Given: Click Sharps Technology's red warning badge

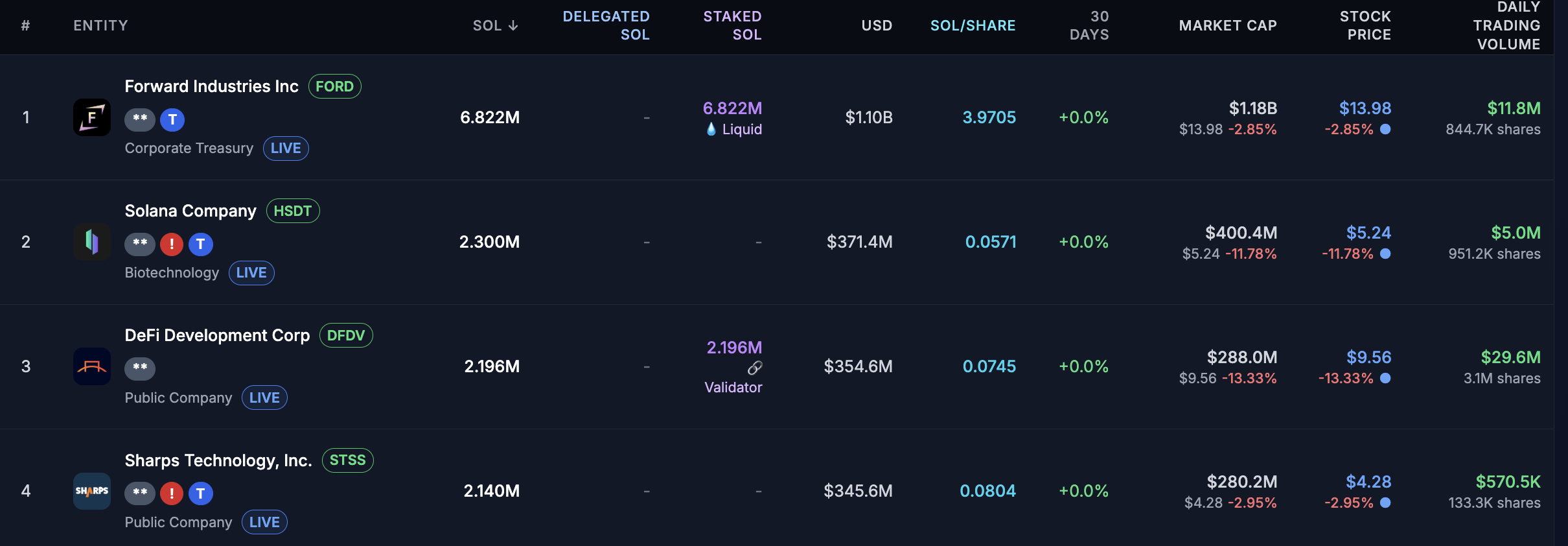Looking at the screenshot, I should 172,493.
